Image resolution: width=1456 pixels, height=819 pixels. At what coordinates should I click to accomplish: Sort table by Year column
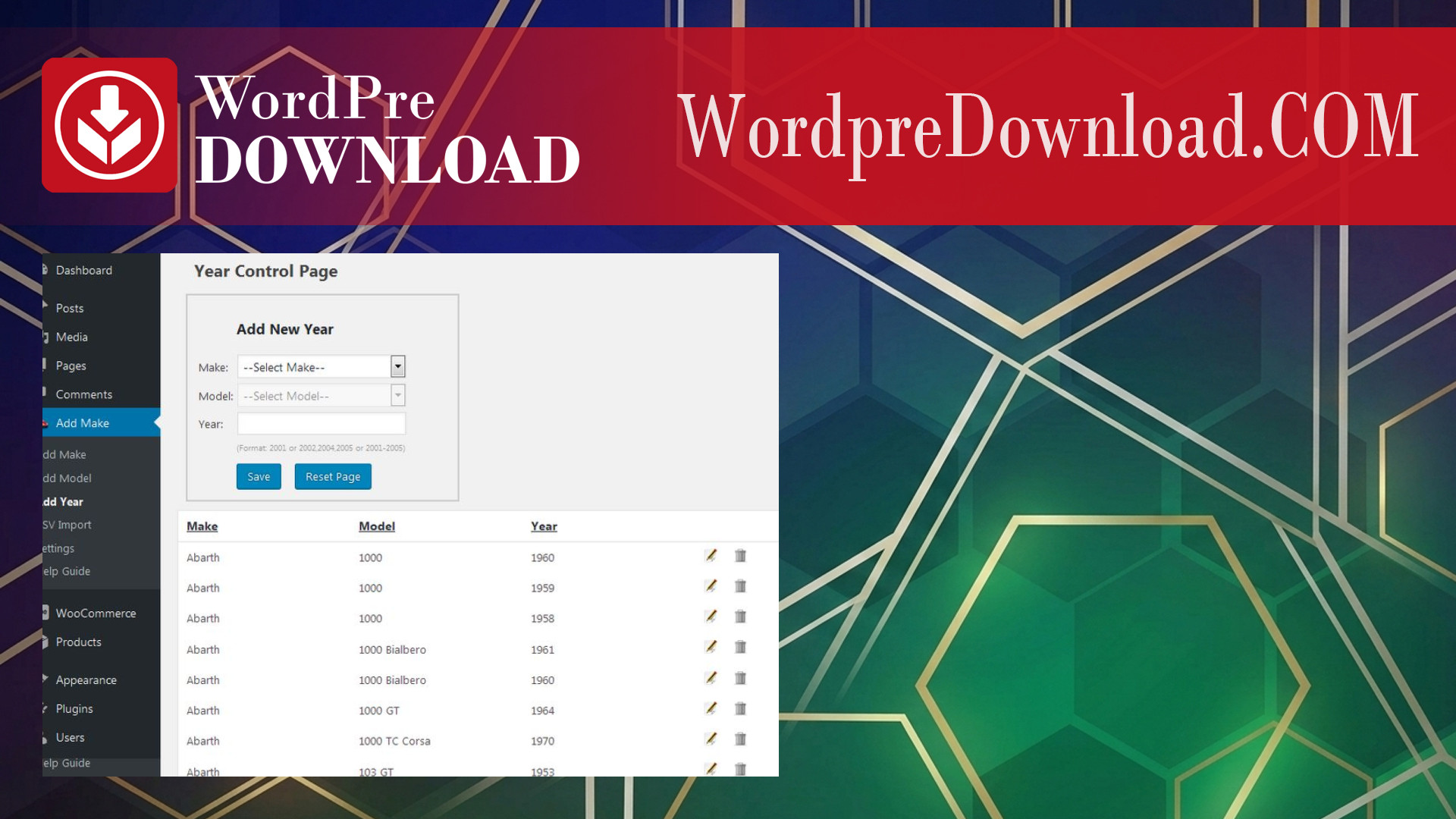point(544,526)
